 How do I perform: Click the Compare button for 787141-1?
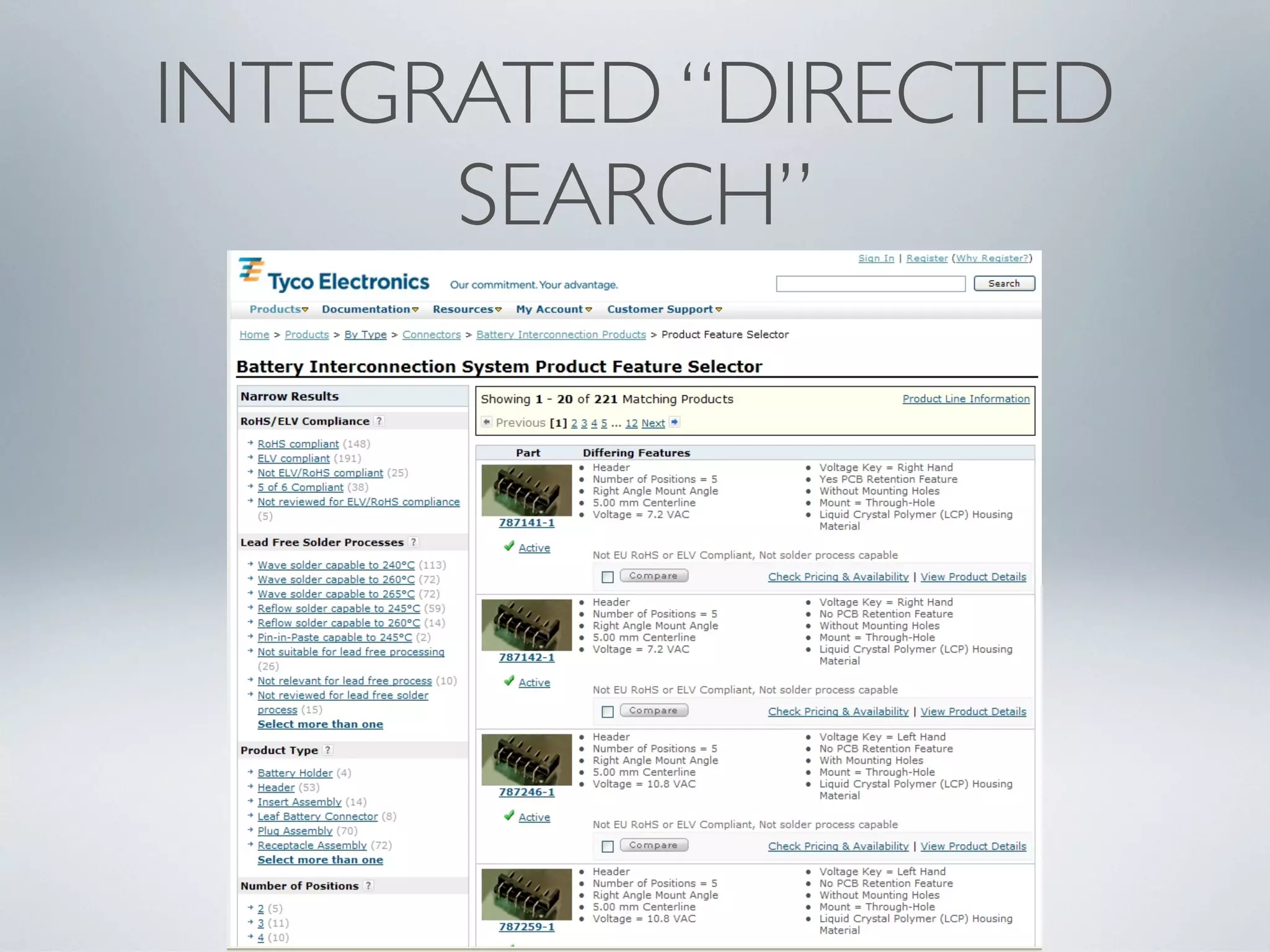[x=654, y=576]
